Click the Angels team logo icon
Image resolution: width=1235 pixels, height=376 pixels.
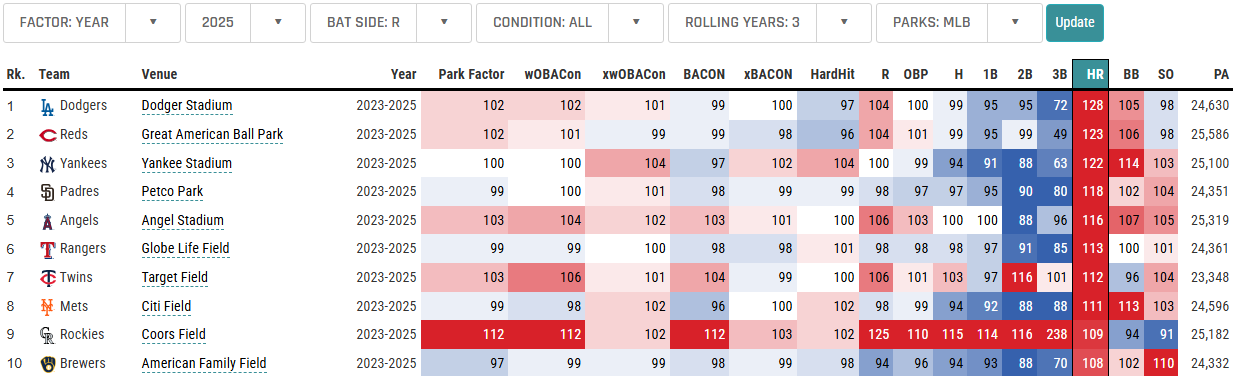tap(47, 221)
